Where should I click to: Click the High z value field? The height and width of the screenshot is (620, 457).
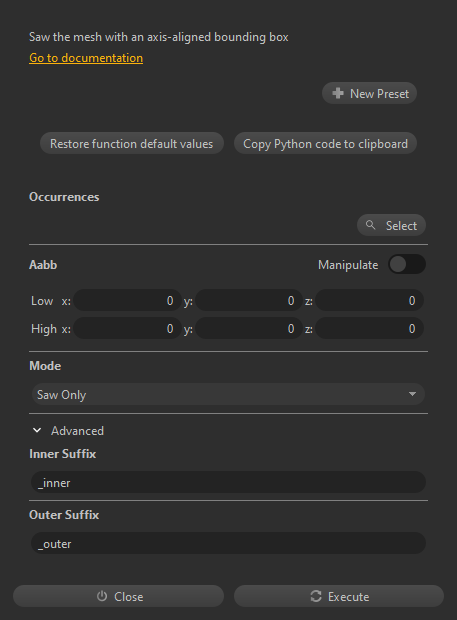click(369, 329)
